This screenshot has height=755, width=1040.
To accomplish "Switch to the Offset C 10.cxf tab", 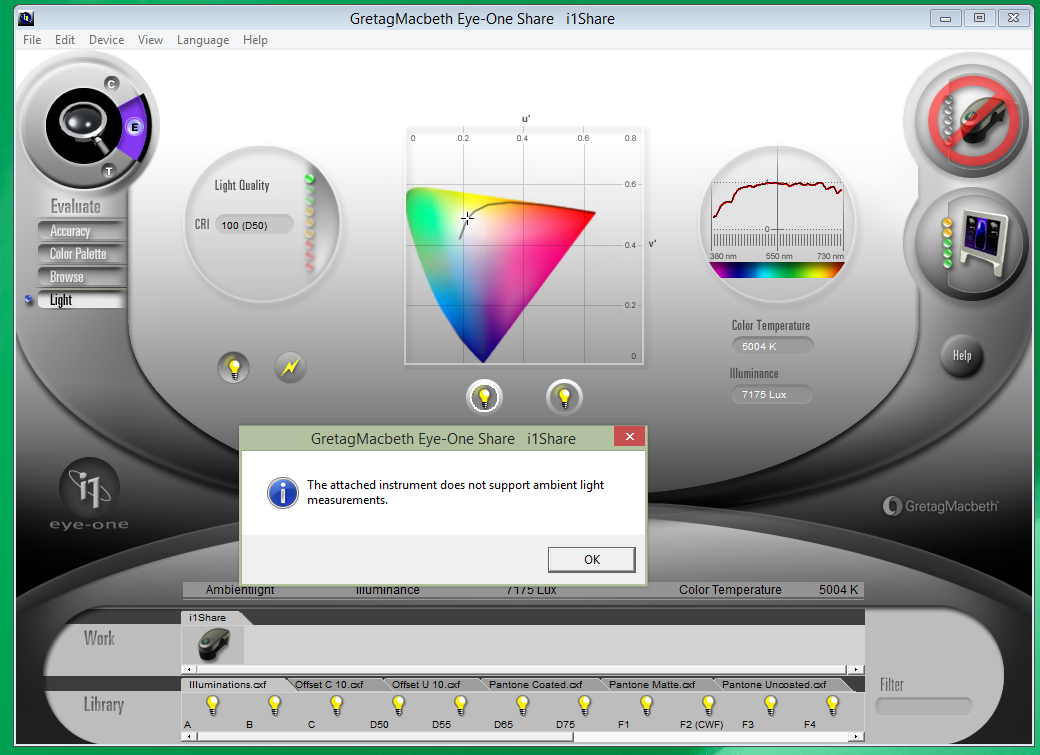I will point(332,684).
